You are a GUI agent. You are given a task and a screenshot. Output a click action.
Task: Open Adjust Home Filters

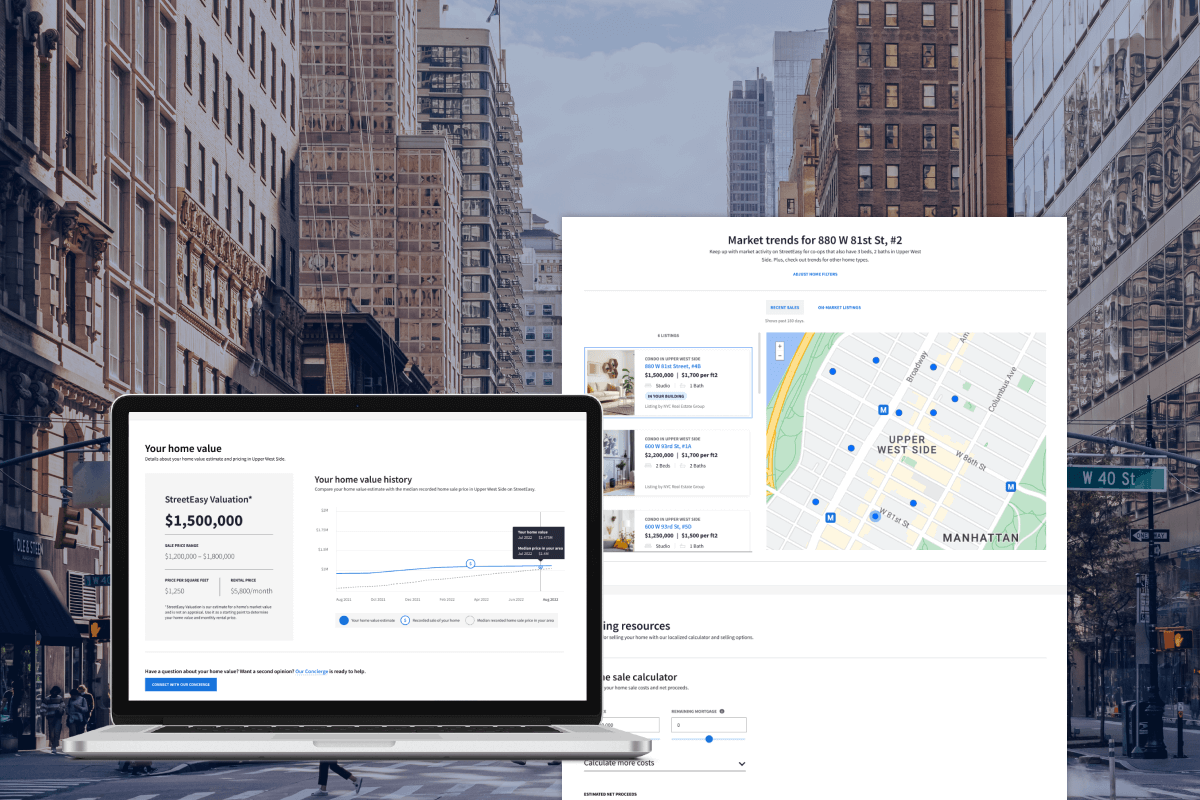pyautogui.click(x=817, y=274)
